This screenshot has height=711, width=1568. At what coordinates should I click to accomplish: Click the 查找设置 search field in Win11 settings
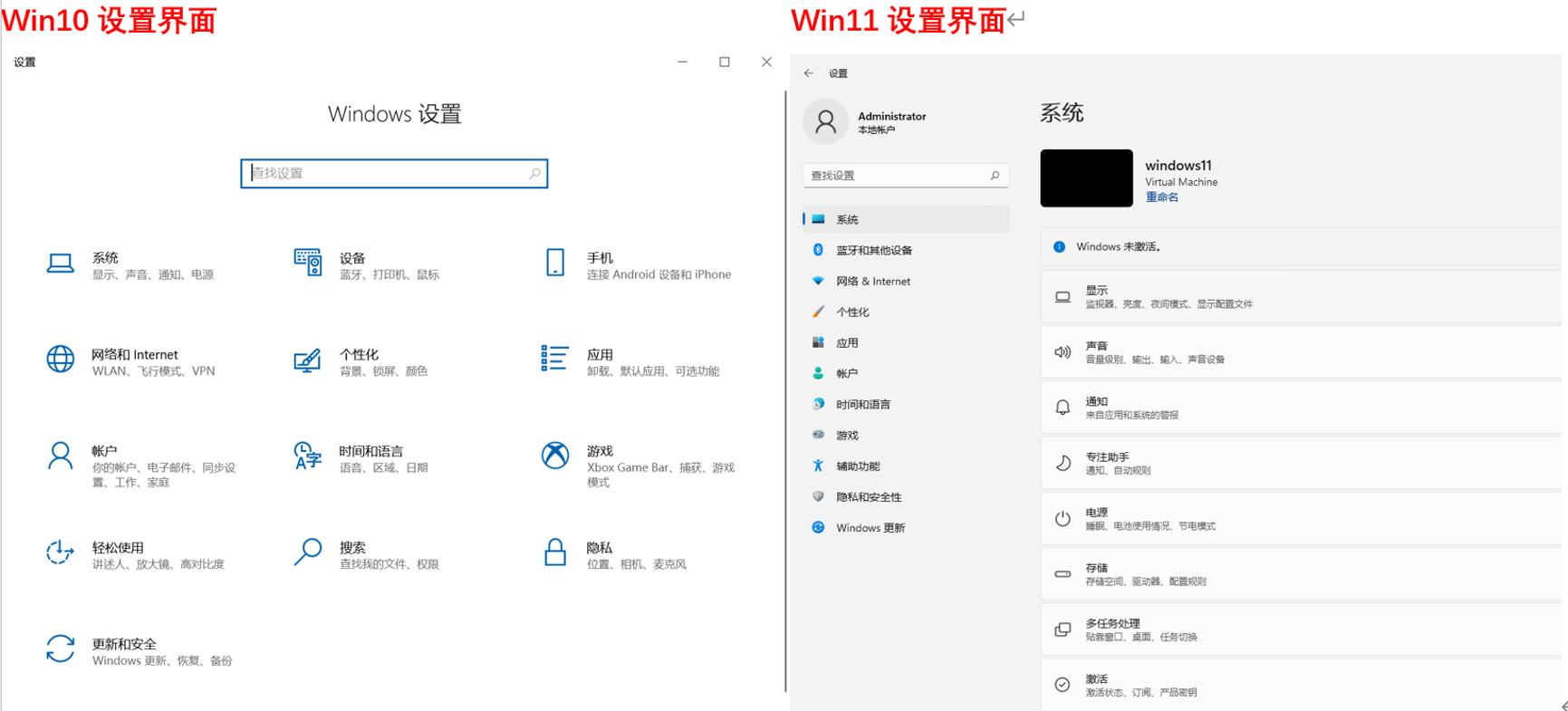coord(906,176)
